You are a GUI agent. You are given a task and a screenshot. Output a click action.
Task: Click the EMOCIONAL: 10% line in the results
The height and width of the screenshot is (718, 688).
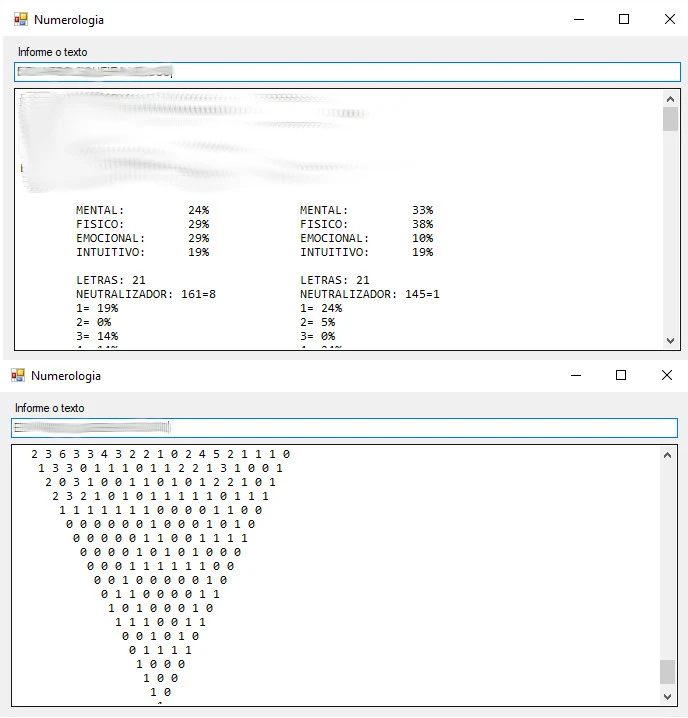(366, 239)
